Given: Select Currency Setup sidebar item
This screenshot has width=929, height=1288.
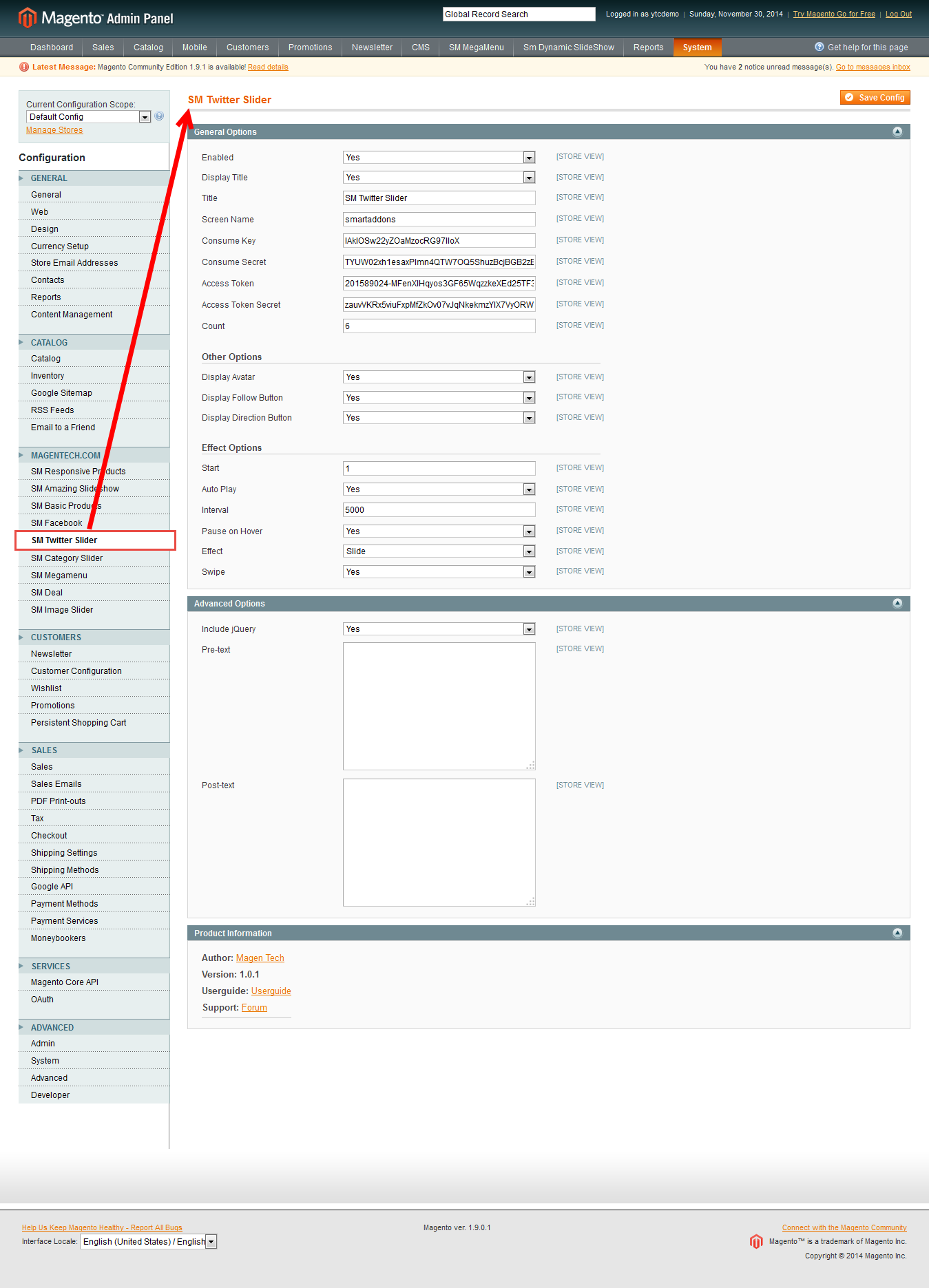Looking at the screenshot, I should (x=94, y=246).
